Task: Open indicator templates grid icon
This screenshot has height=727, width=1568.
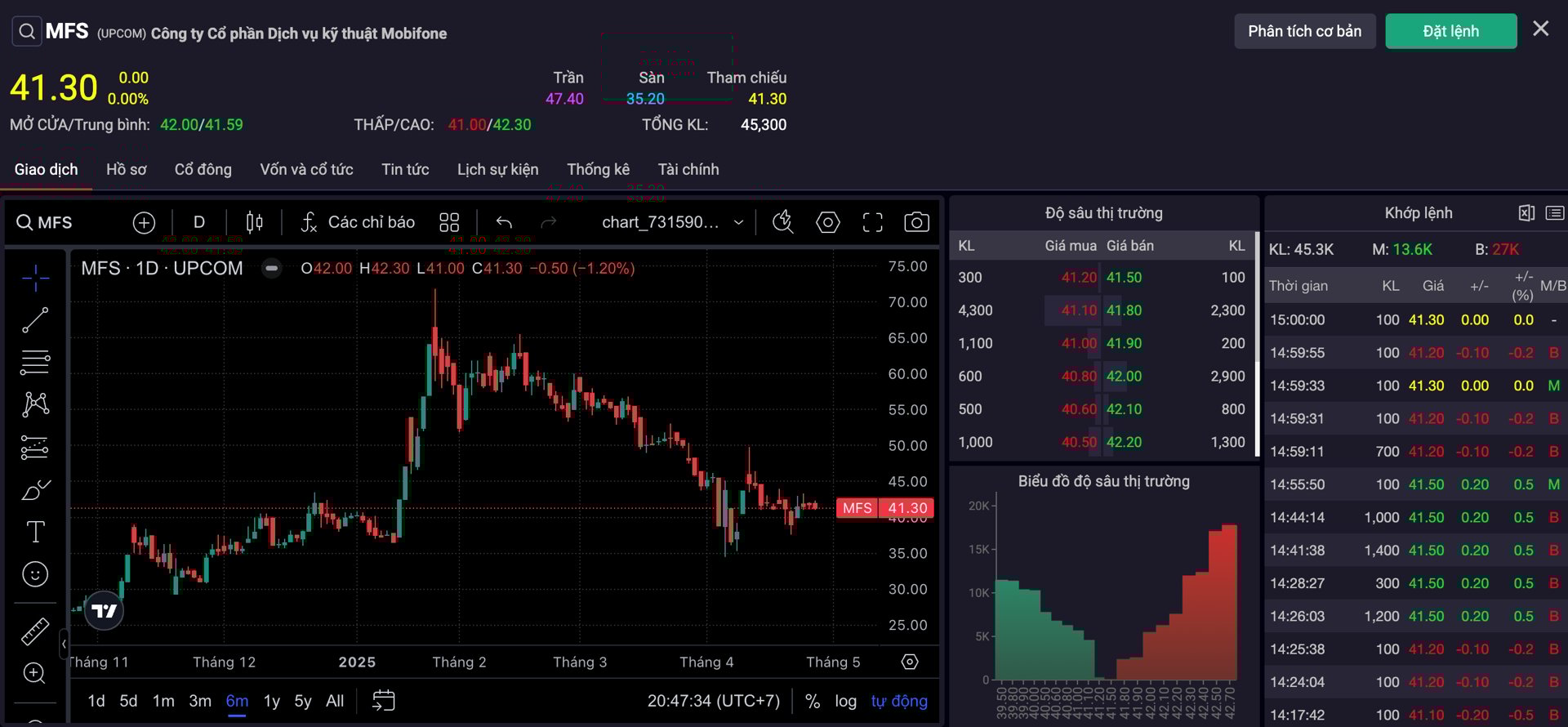Action: pos(449,222)
